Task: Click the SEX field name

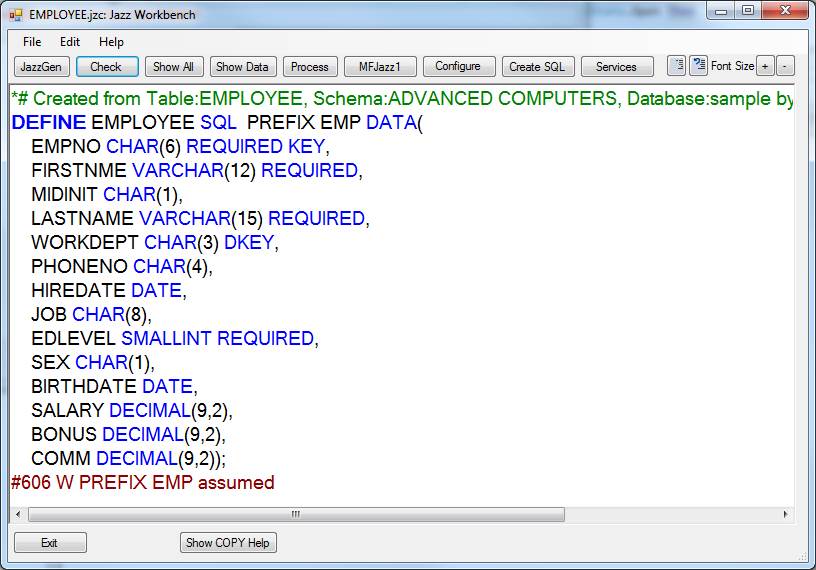Action: pos(50,362)
